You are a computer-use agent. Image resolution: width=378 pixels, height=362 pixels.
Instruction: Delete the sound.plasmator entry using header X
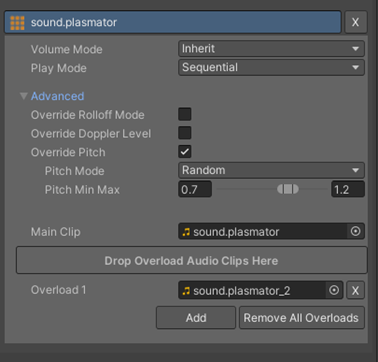(x=356, y=22)
